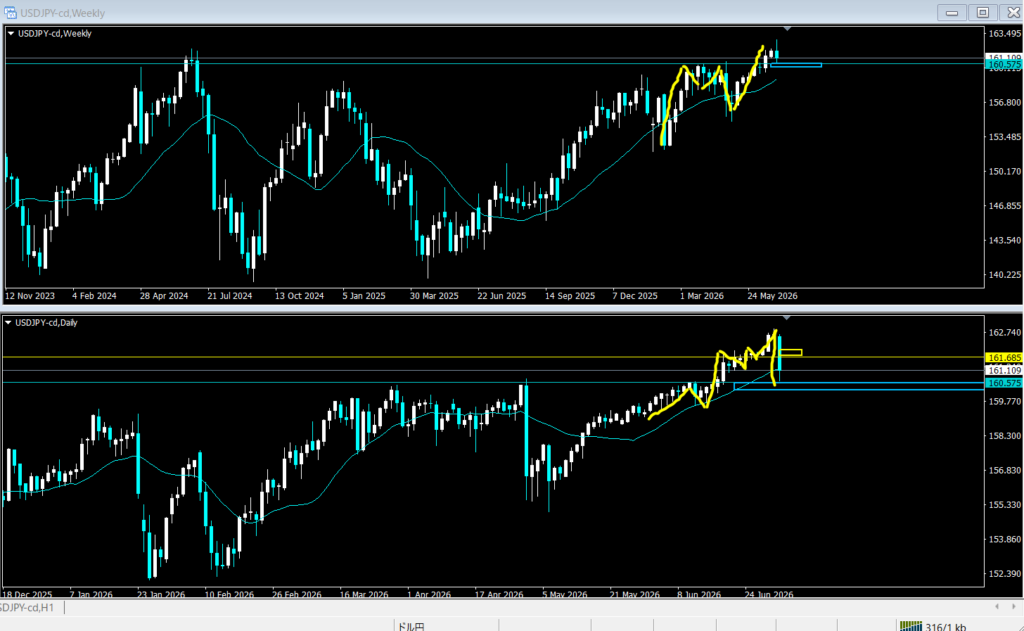Click the 163.495 price scale label
1024x631 pixels.
tap(1004, 33)
